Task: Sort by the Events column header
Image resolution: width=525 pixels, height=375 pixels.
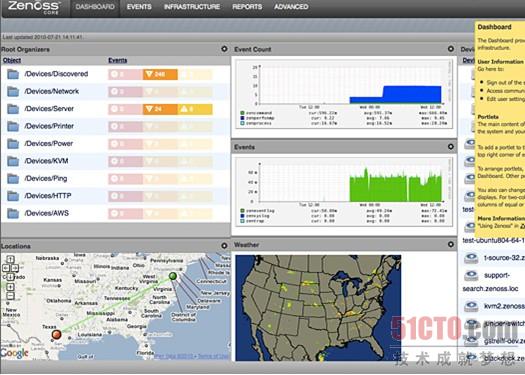Action: point(118,60)
